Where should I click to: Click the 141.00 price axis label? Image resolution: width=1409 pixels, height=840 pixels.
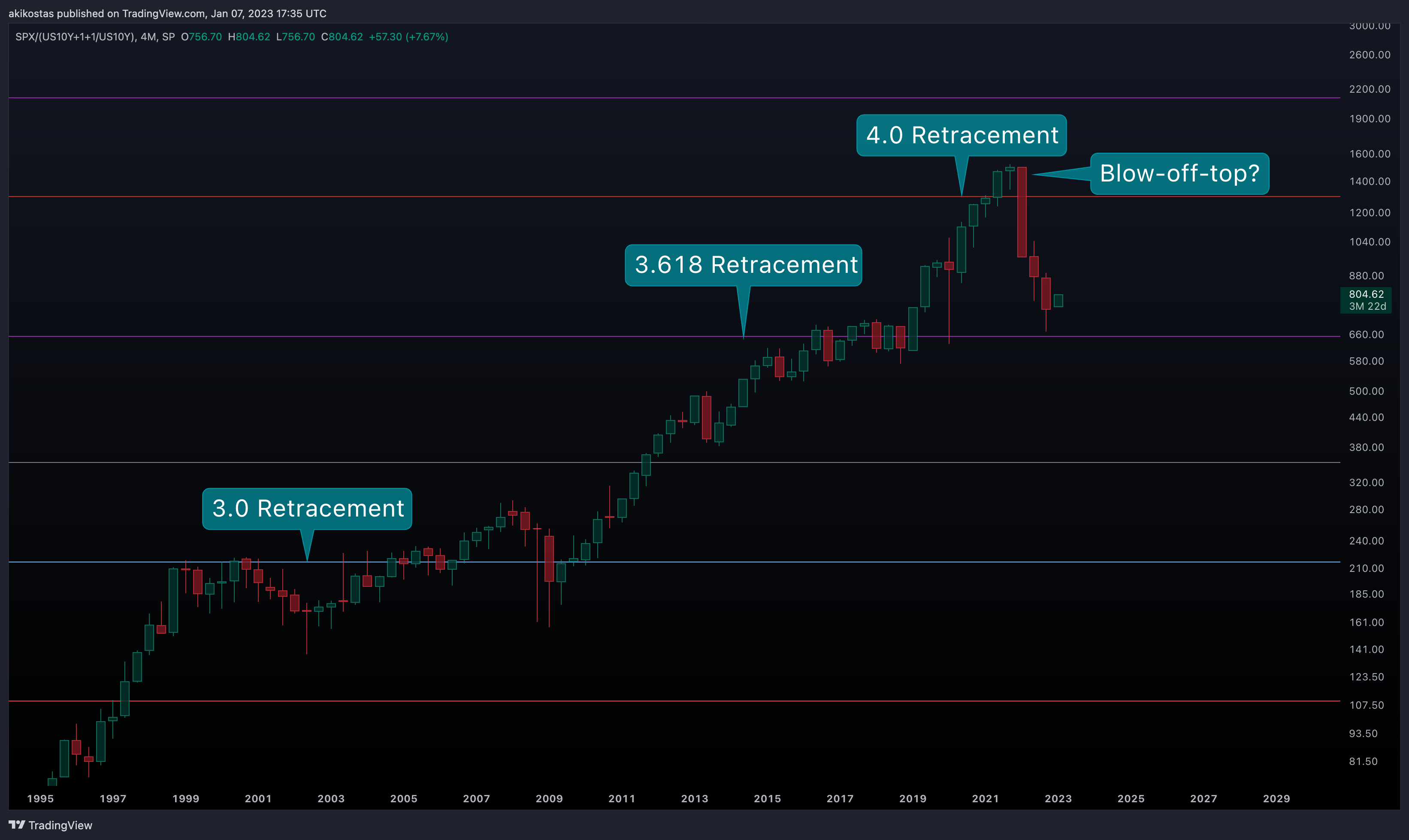click(1366, 650)
